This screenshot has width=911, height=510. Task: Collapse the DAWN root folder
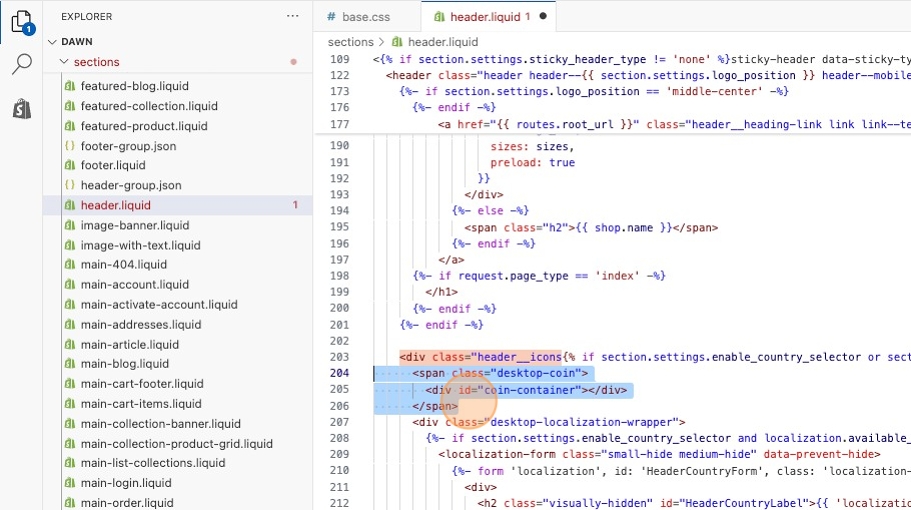(x=52, y=42)
